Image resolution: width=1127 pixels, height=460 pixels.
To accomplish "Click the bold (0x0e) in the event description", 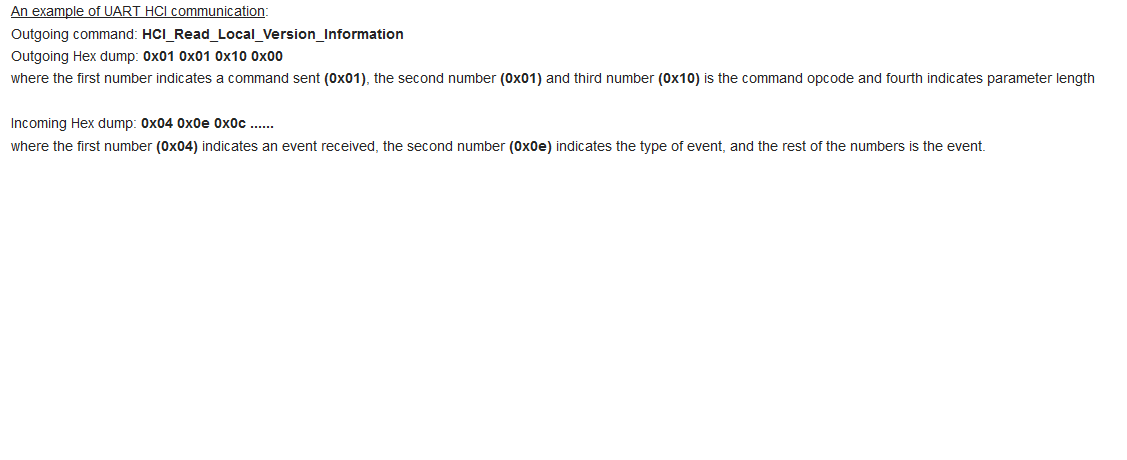I will 530,146.
